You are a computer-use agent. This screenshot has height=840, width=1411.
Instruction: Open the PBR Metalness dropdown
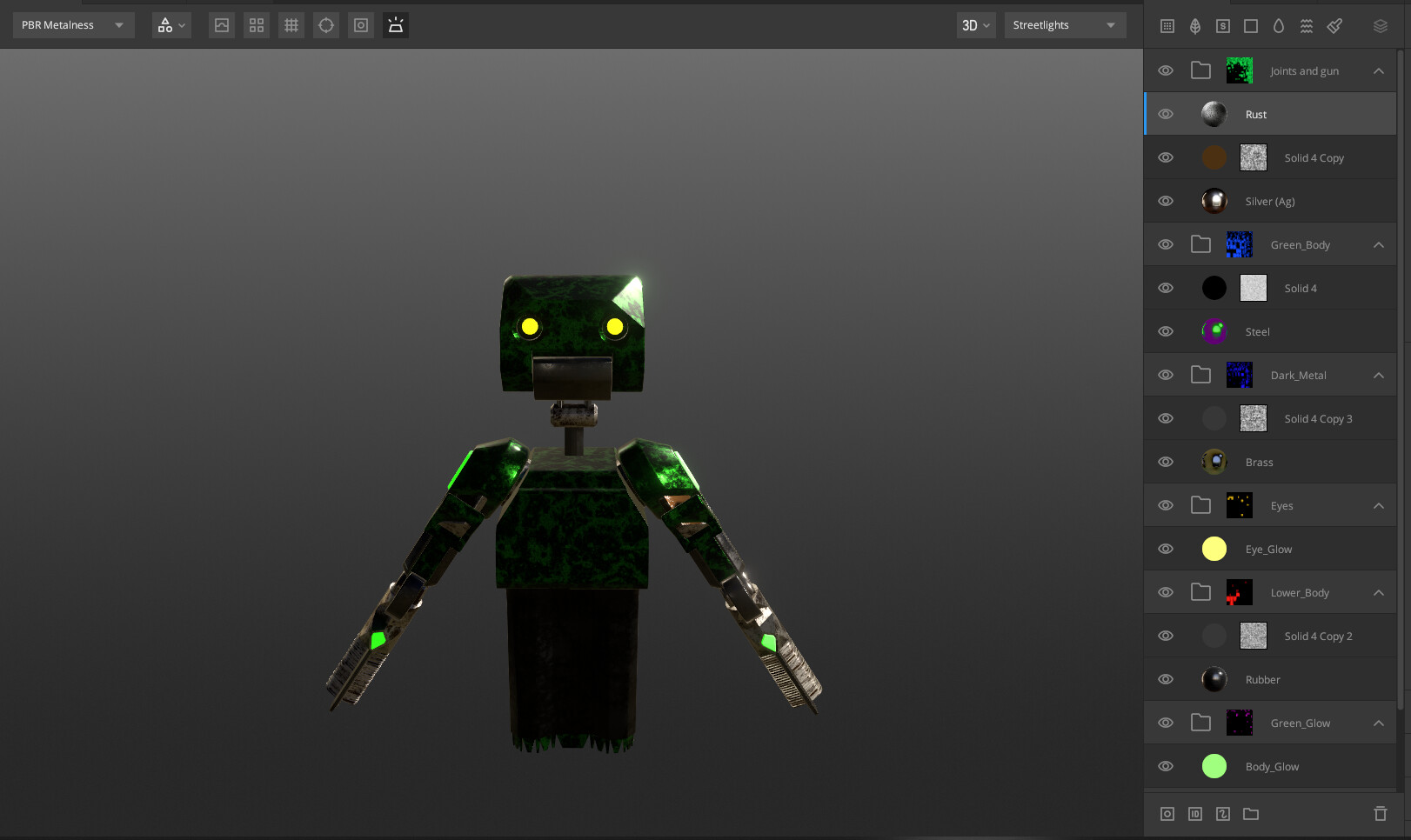coord(73,24)
